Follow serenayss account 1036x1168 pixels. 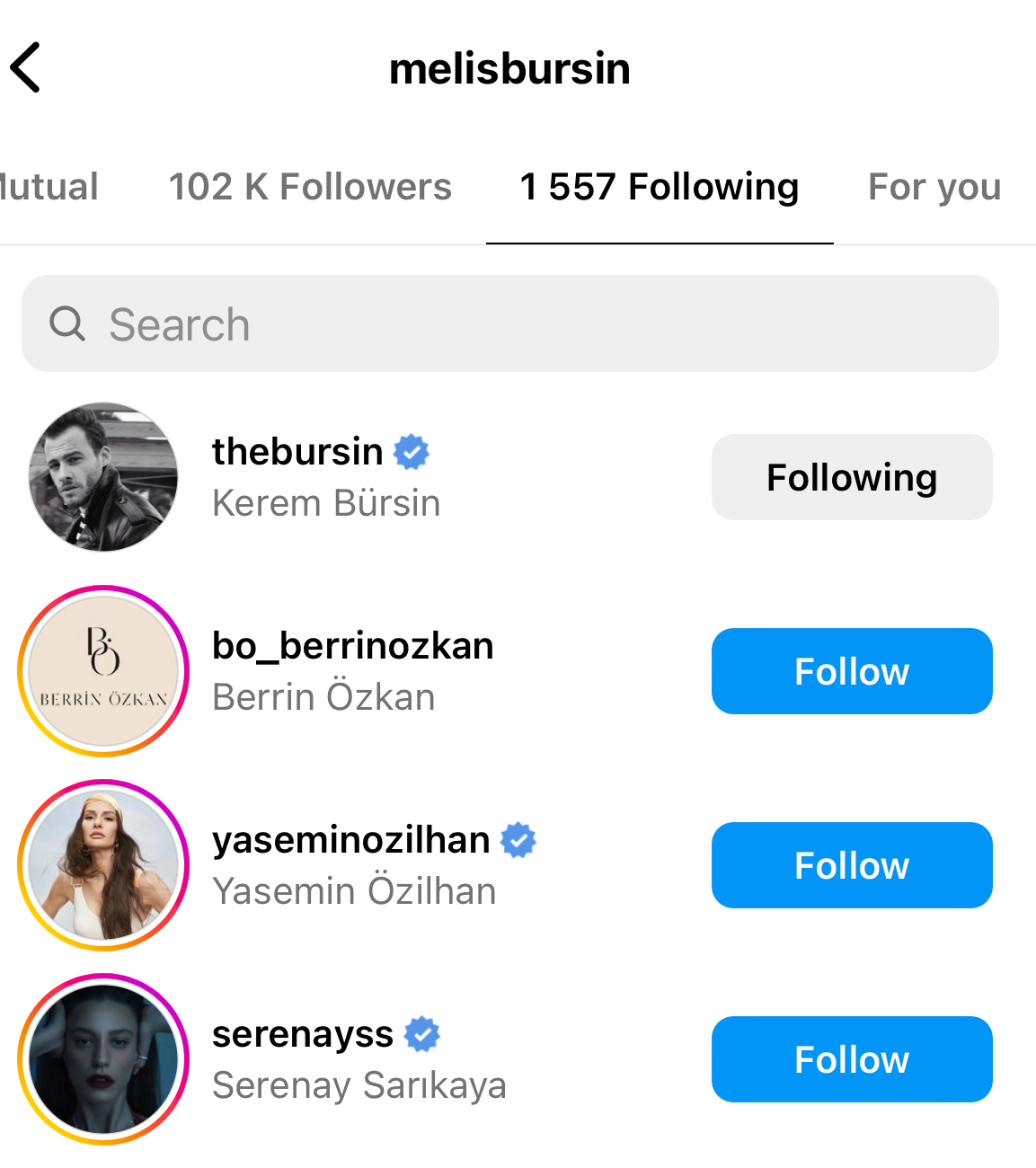pos(852,1059)
